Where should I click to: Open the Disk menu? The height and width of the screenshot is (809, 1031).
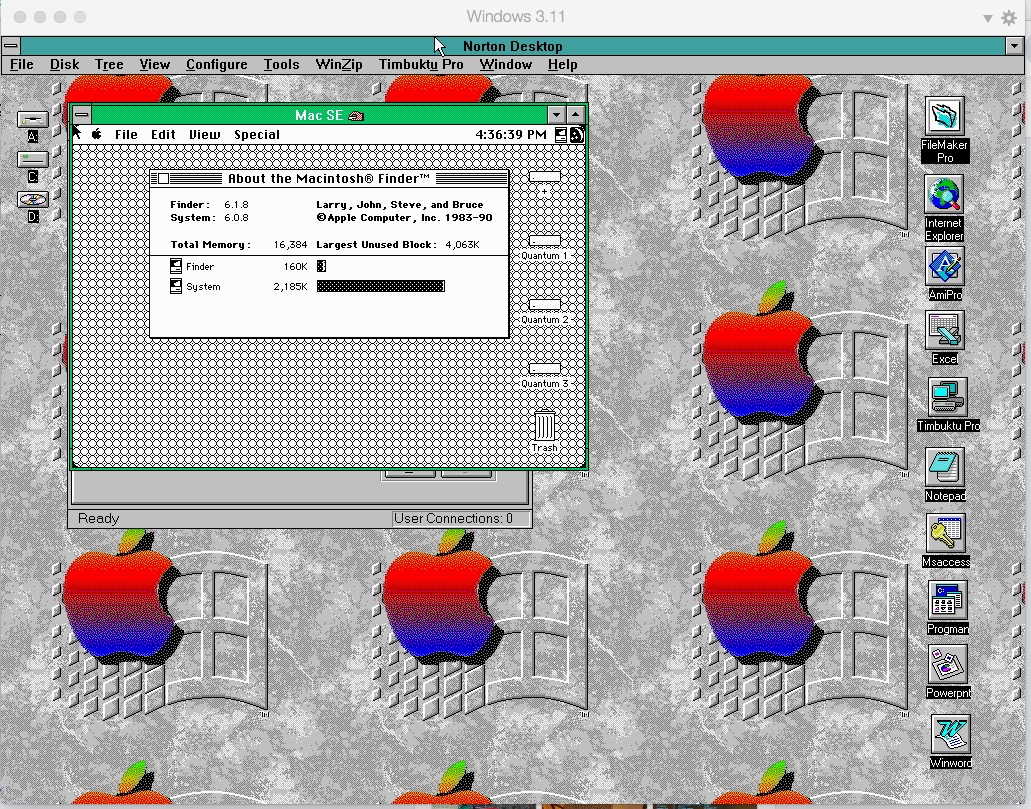click(x=64, y=64)
